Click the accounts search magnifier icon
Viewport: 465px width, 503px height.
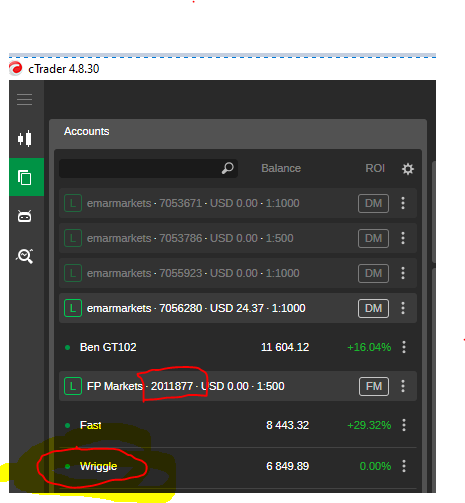[228, 168]
